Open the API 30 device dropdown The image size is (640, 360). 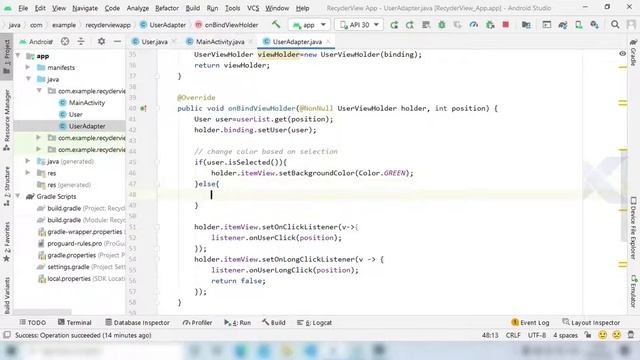tap(359, 25)
